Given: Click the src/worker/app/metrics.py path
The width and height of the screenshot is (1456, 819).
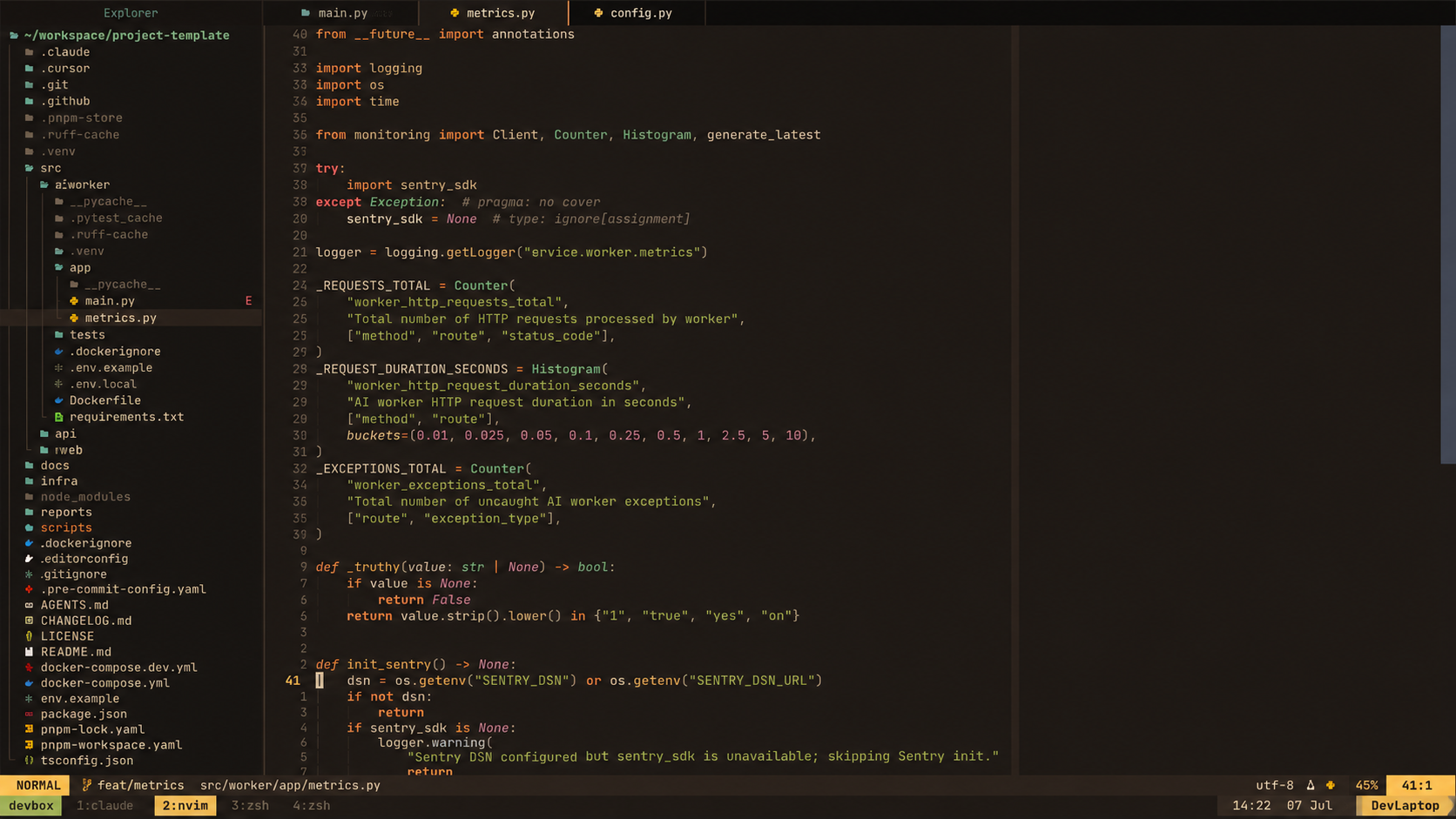Looking at the screenshot, I should (290, 785).
